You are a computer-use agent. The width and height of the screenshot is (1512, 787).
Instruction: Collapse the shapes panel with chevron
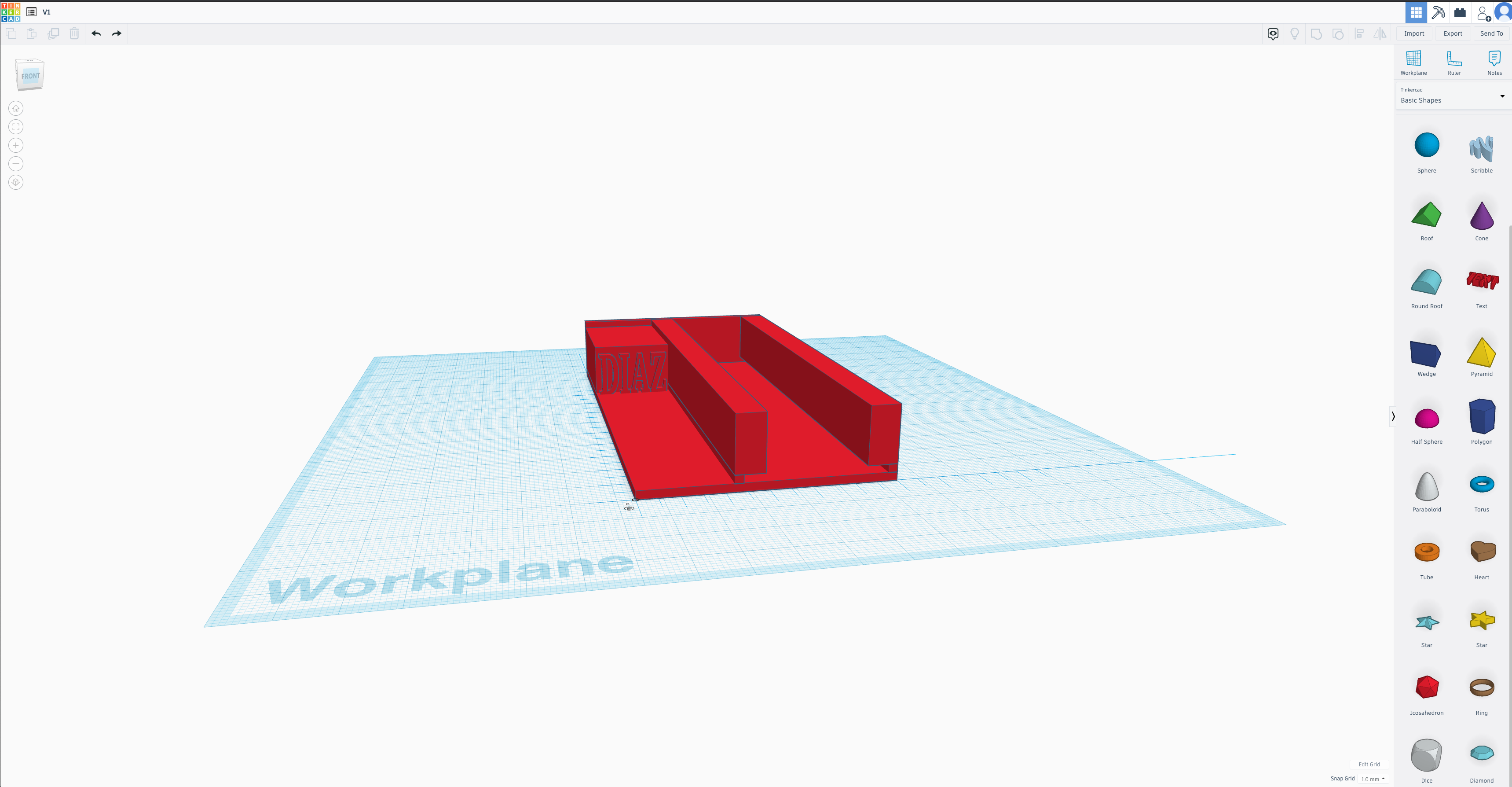pos(1393,416)
